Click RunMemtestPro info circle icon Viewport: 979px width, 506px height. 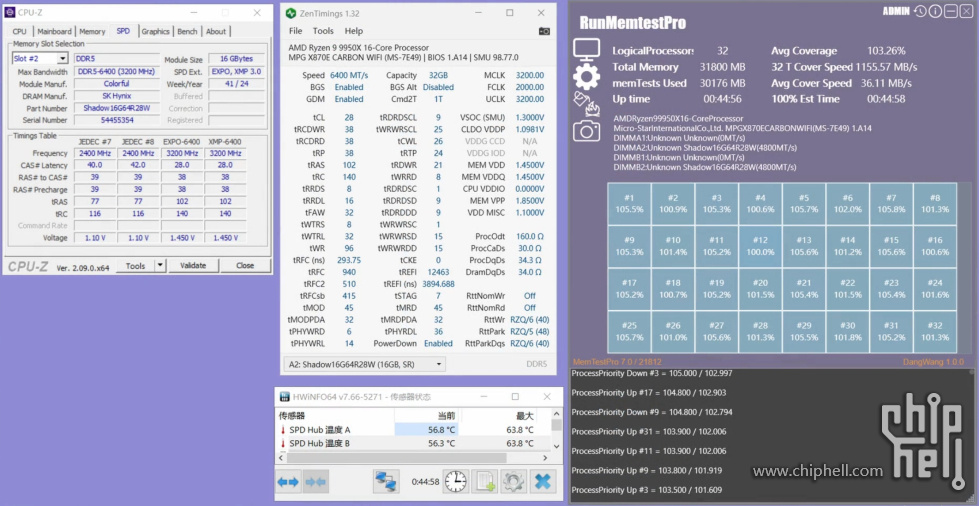click(935, 11)
